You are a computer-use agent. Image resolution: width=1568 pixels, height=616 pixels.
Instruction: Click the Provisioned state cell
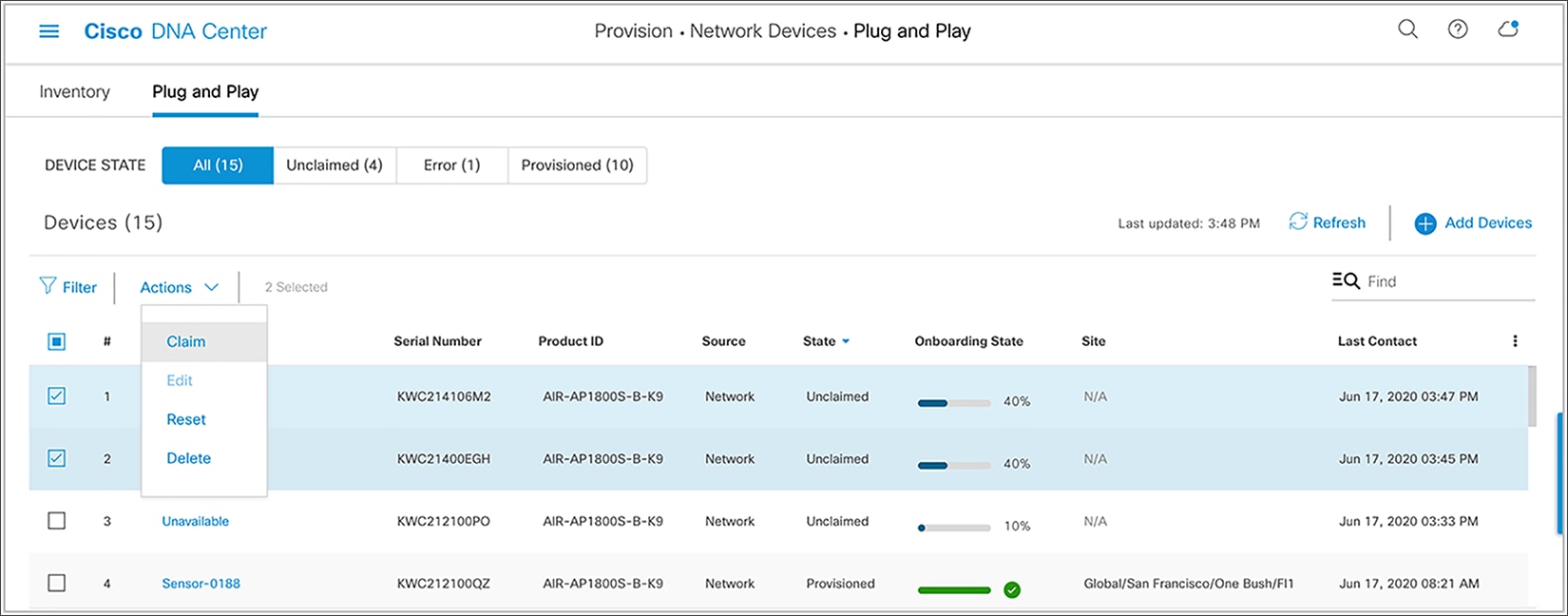click(841, 584)
